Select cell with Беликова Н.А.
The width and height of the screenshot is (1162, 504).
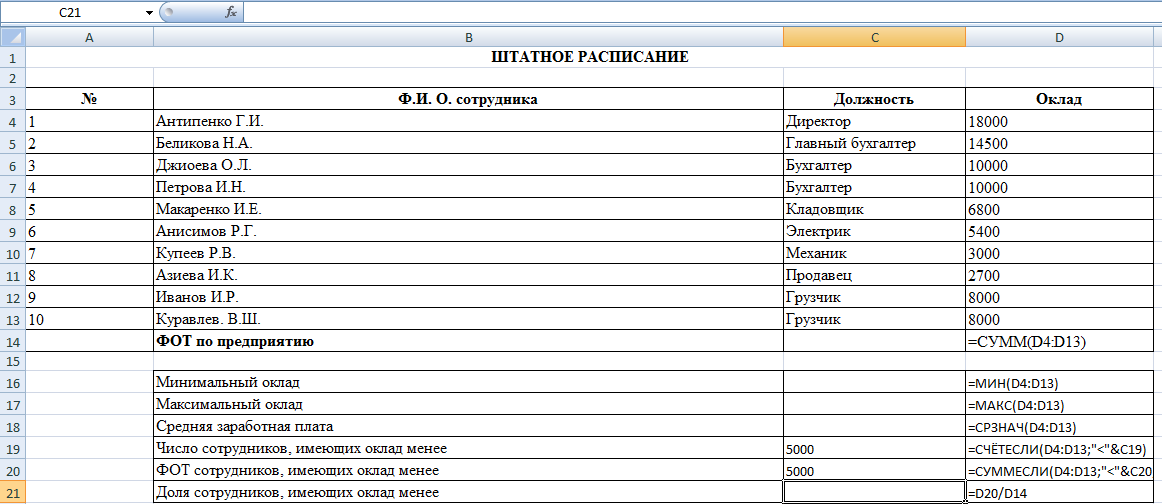tap(468, 144)
